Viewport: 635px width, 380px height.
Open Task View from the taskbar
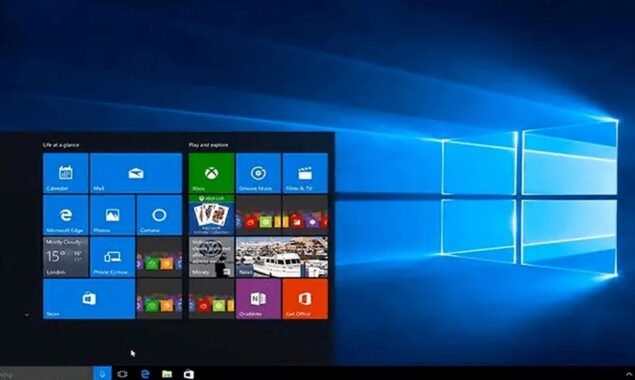[122, 374]
